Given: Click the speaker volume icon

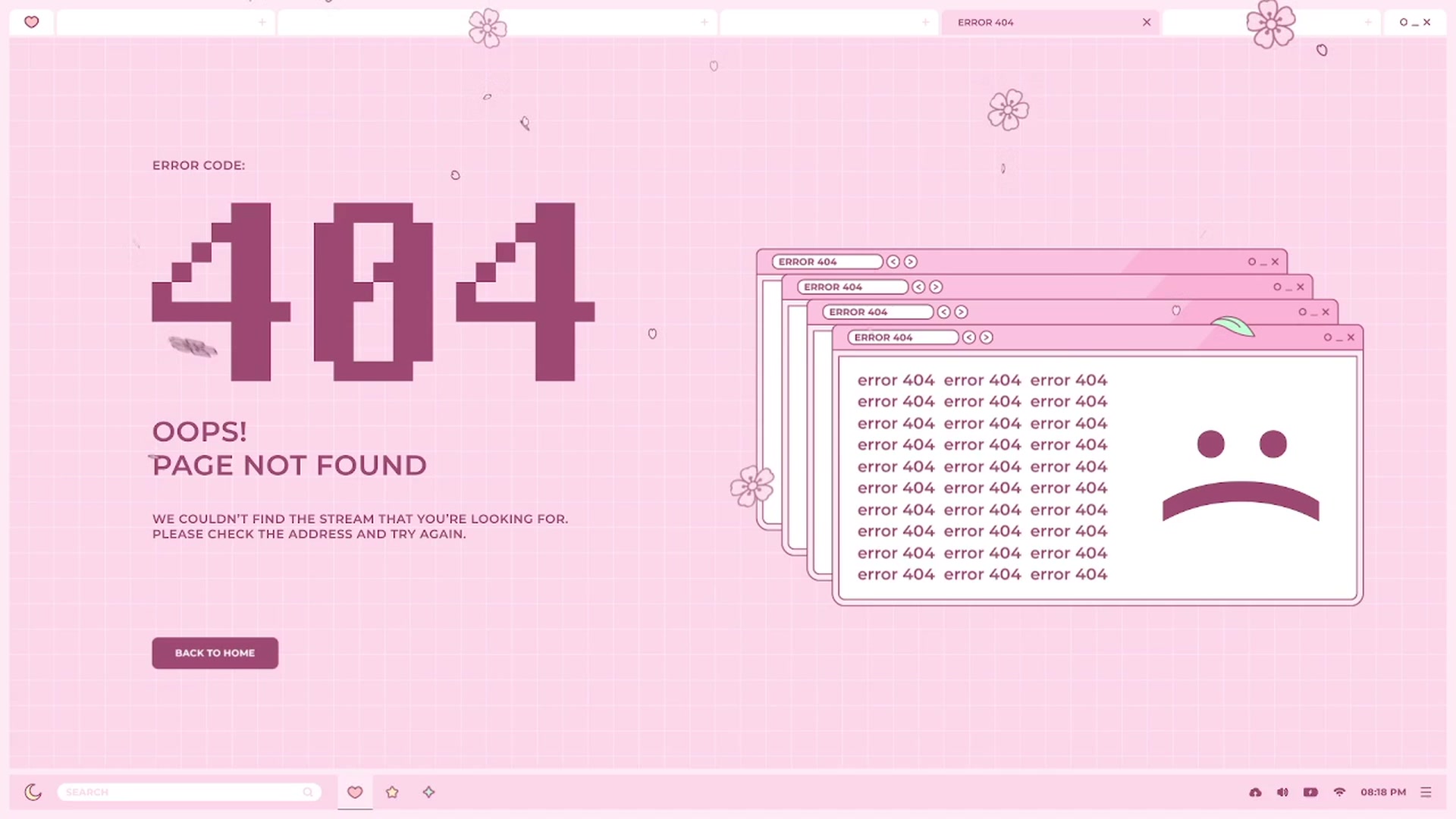Looking at the screenshot, I should (1282, 792).
